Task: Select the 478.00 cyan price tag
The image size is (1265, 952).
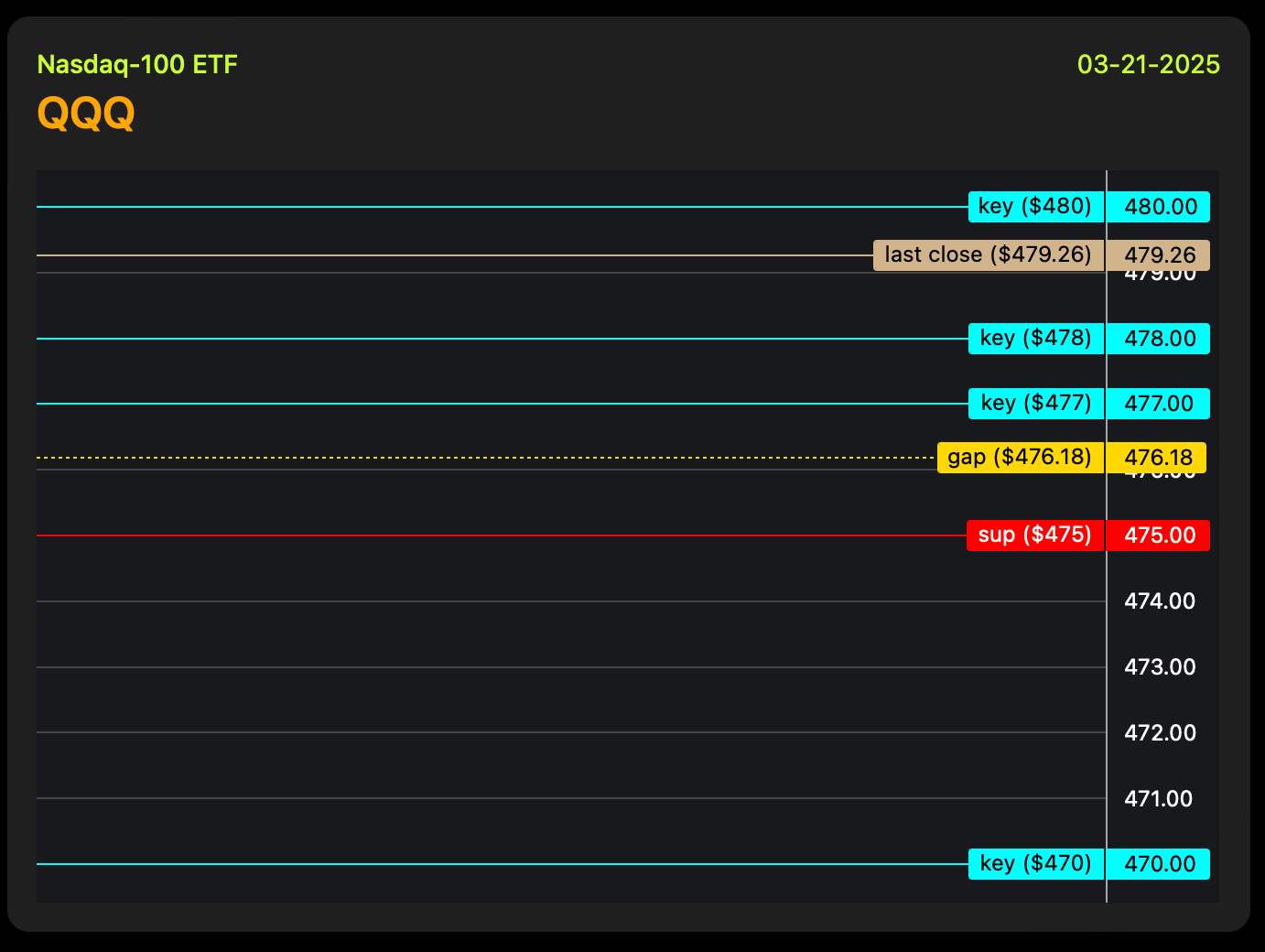Action: coord(1159,339)
